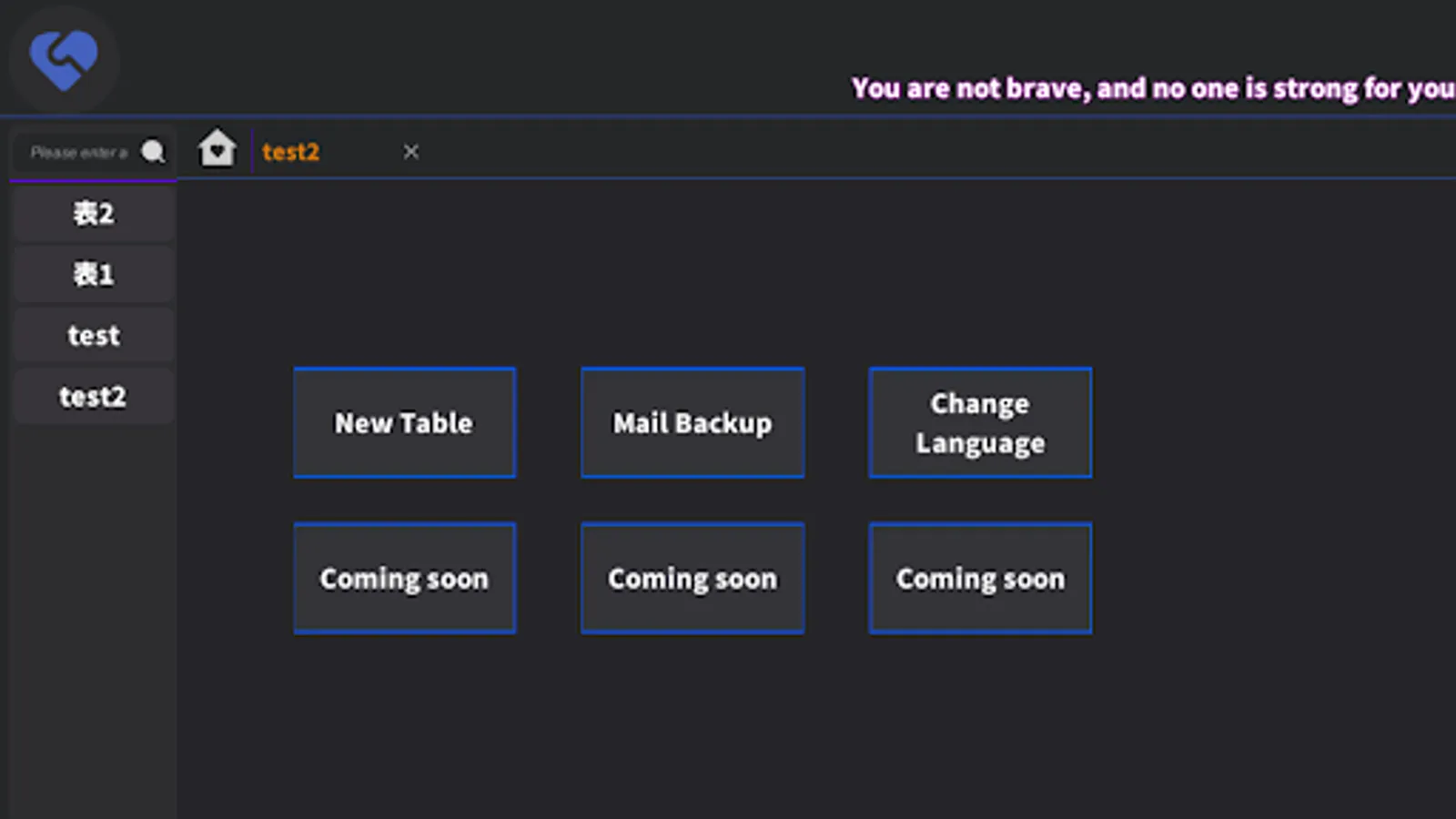Open the test table in the sidebar

point(92,335)
